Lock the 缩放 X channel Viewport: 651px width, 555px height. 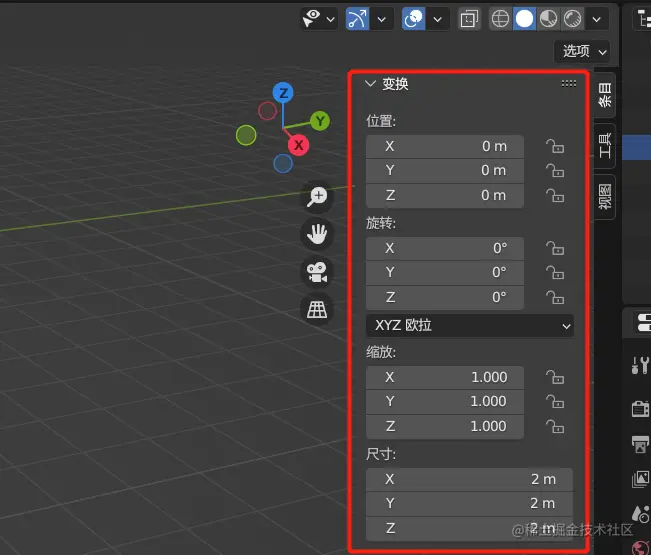[x=555, y=377]
